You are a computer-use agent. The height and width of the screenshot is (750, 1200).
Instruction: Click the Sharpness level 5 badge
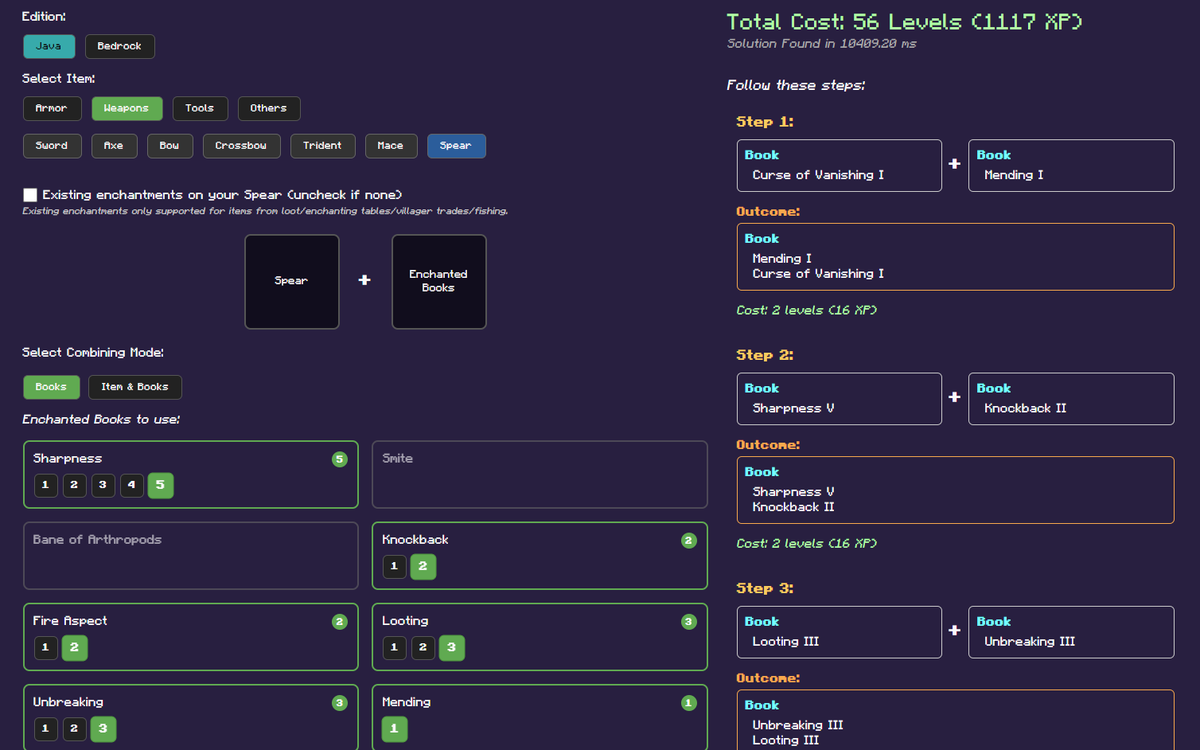click(340, 460)
